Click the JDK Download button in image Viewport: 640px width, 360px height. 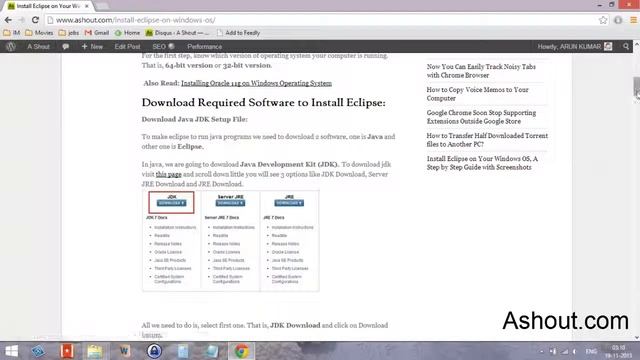[x=171, y=203]
